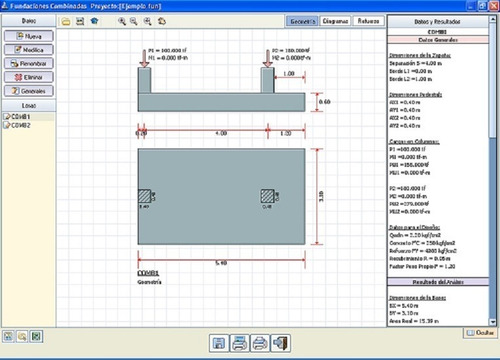Click the 0.60 footing thickness dimension
Screen dimensions: 500x360
[x=324, y=102]
